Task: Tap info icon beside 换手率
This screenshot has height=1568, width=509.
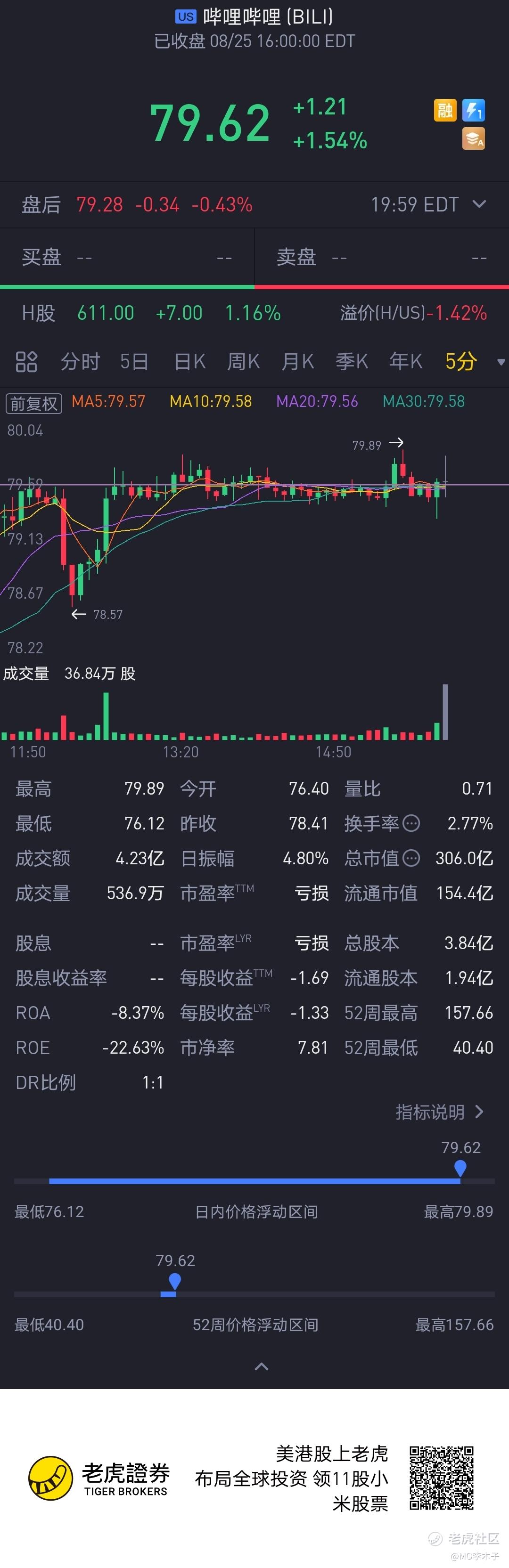Action: 411,824
